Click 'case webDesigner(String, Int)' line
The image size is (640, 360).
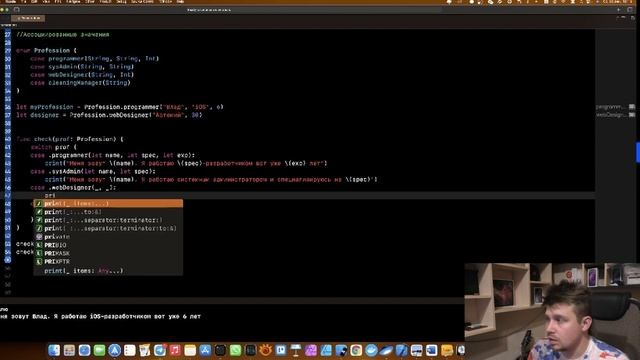[82, 75]
